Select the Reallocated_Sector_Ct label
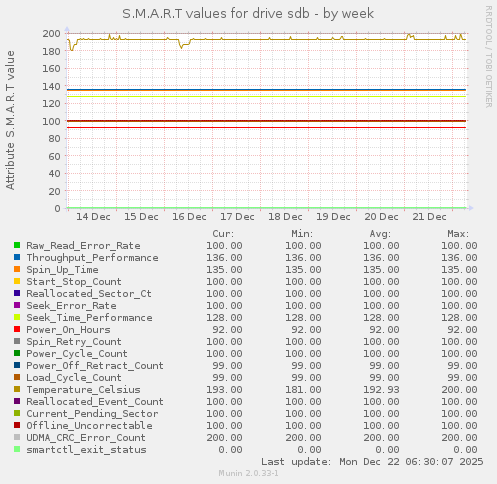497x484 pixels. click(x=89, y=294)
